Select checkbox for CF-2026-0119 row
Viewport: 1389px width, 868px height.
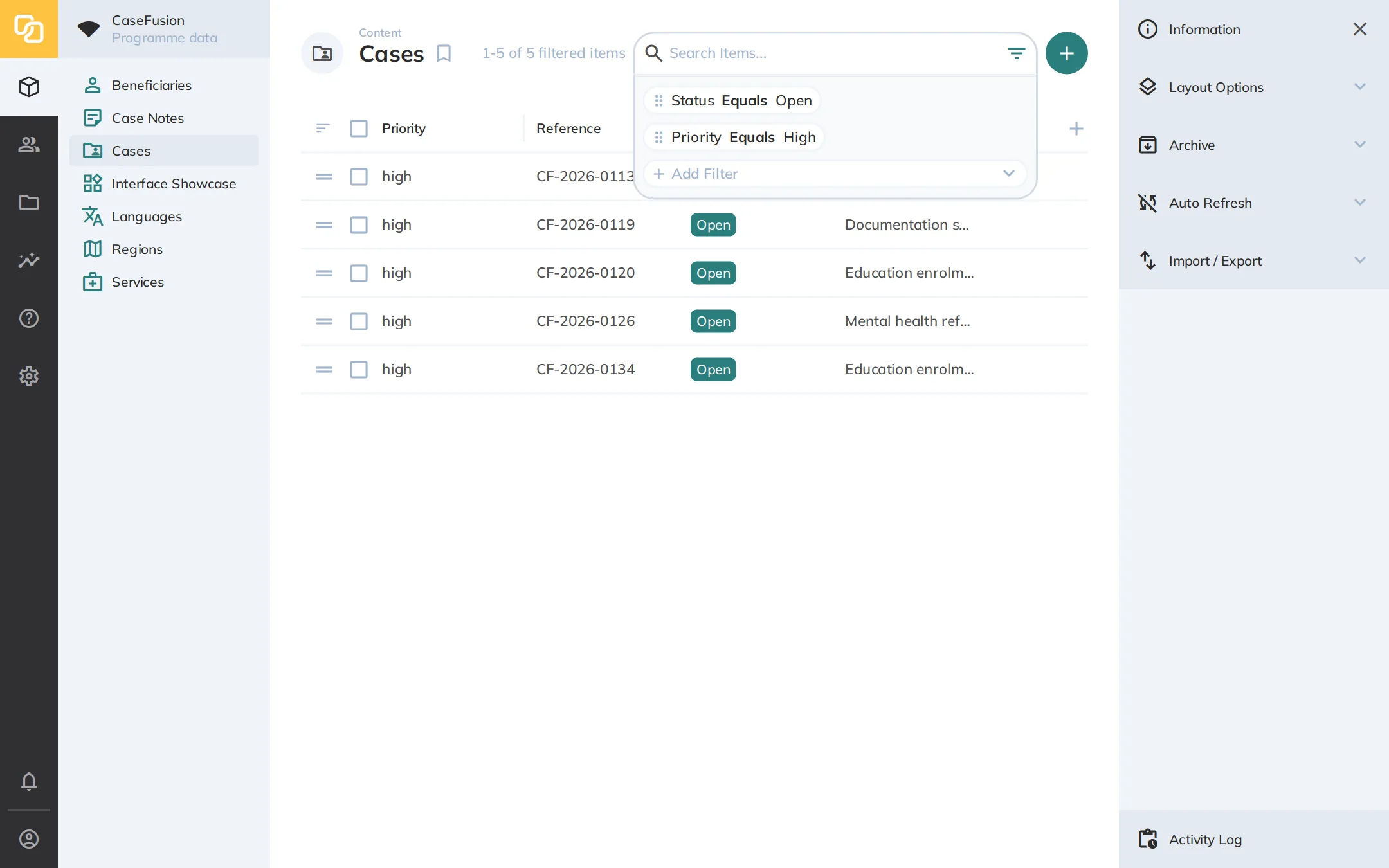(359, 225)
